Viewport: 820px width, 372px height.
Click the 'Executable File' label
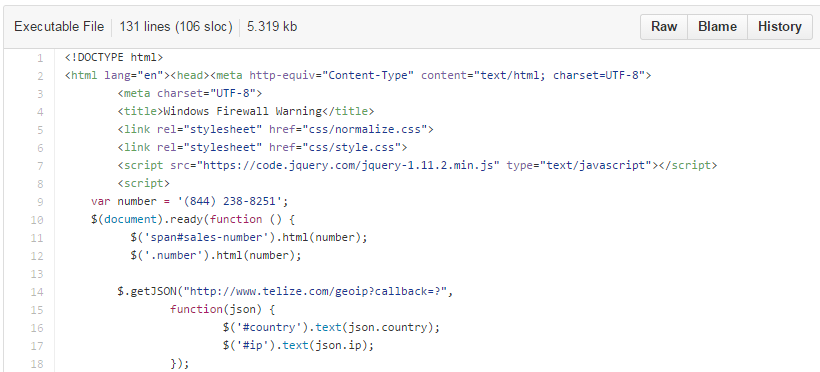coord(59,27)
